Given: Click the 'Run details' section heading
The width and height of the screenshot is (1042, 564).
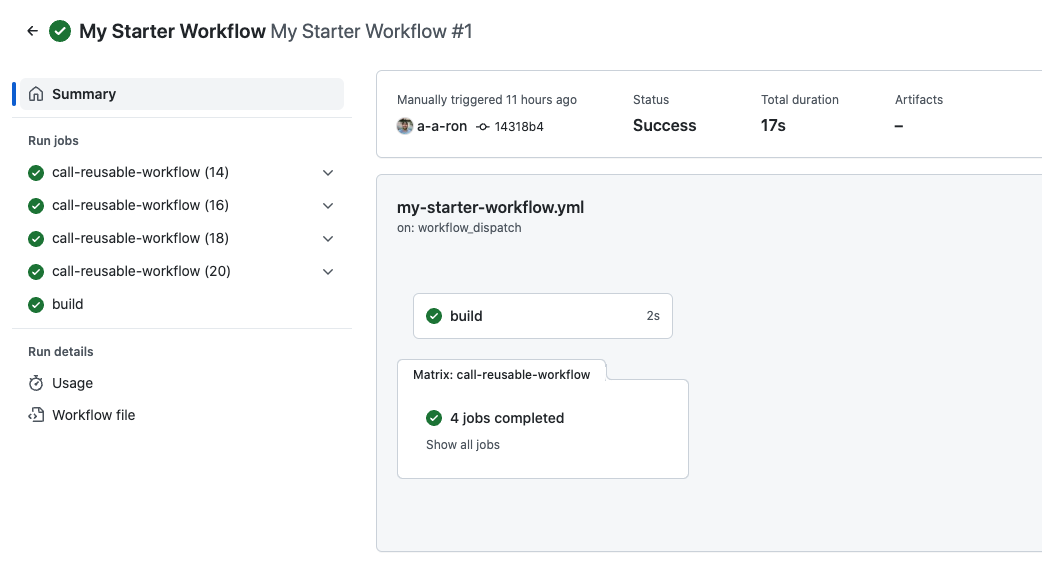Looking at the screenshot, I should pos(60,351).
